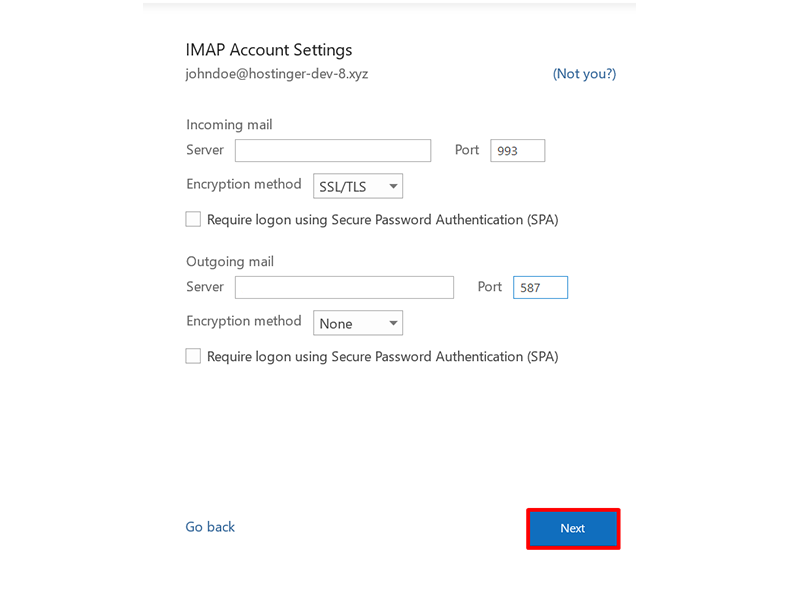800x600 pixels.
Task: Click the Incoming mail section label
Action: 229,125
